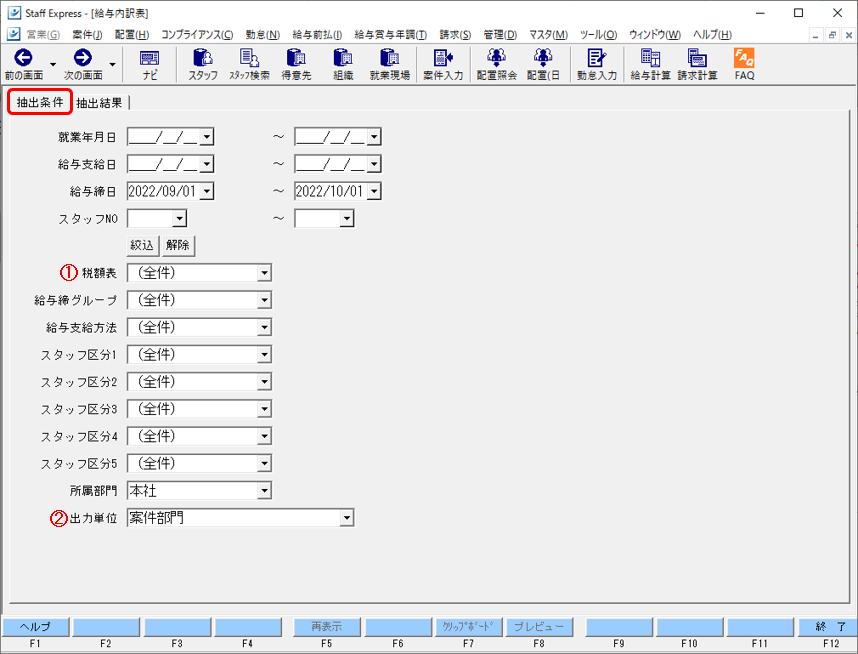
Task: Expand the 所属部門 本社 dropdown
Action: [264, 491]
